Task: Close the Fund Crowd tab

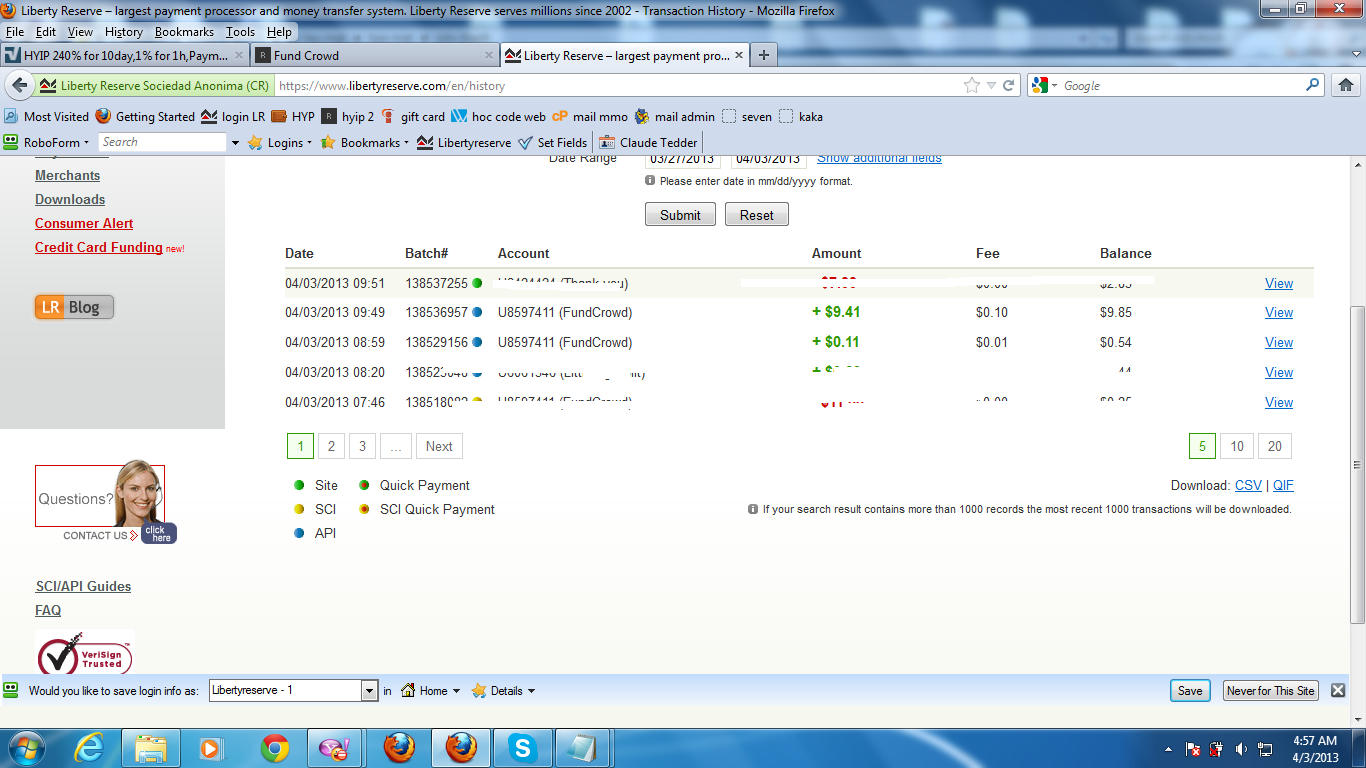Action: click(x=489, y=56)
